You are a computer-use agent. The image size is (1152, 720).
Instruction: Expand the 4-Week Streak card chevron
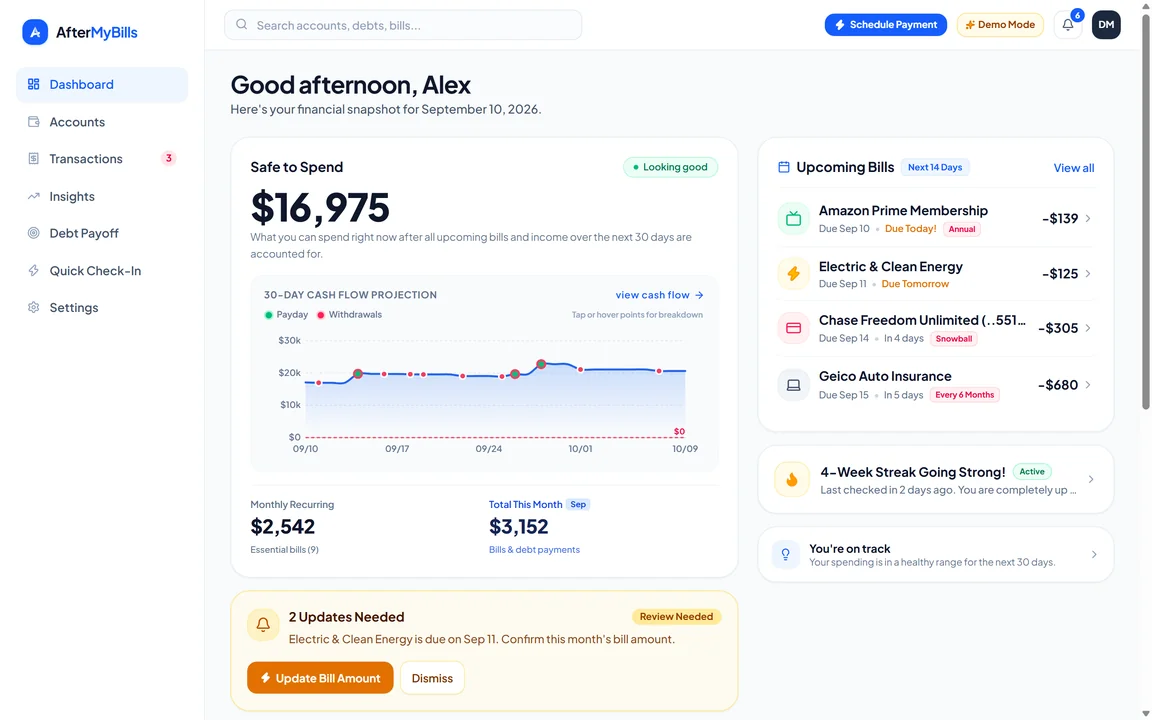tap(1091, 479)
